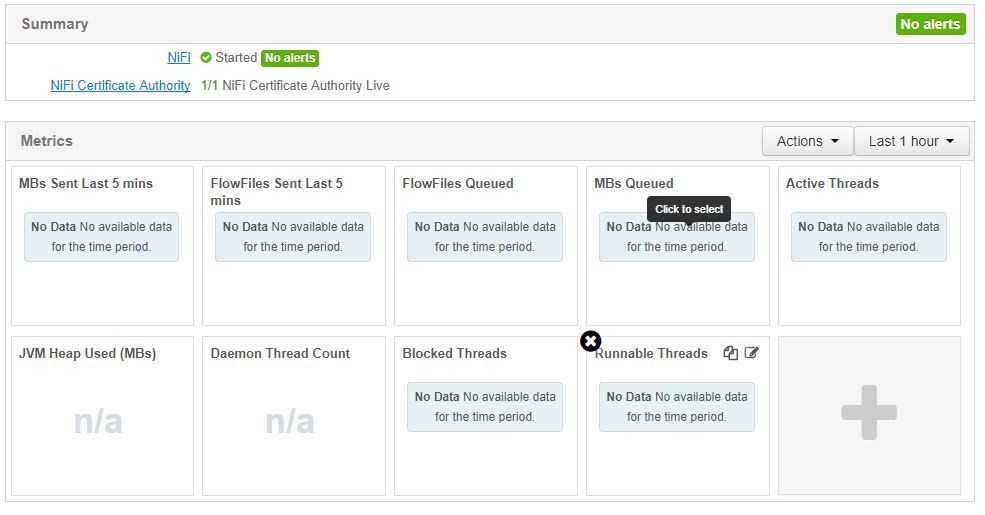Image resolution: width=985 pixels, height=515 pixels.
Task: Click the Started status text
Action: point(236,57)
